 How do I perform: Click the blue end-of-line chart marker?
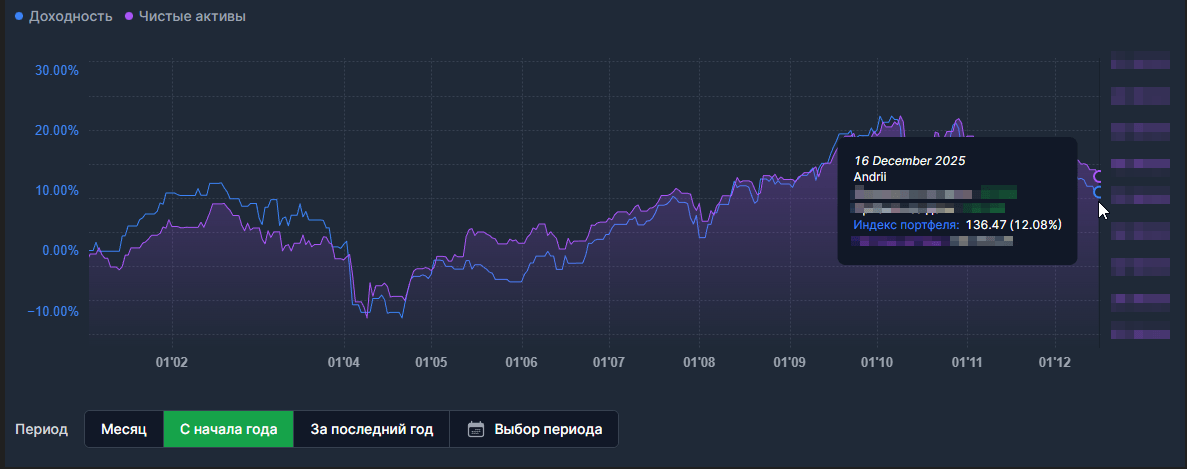click(x=1099, y=192)
